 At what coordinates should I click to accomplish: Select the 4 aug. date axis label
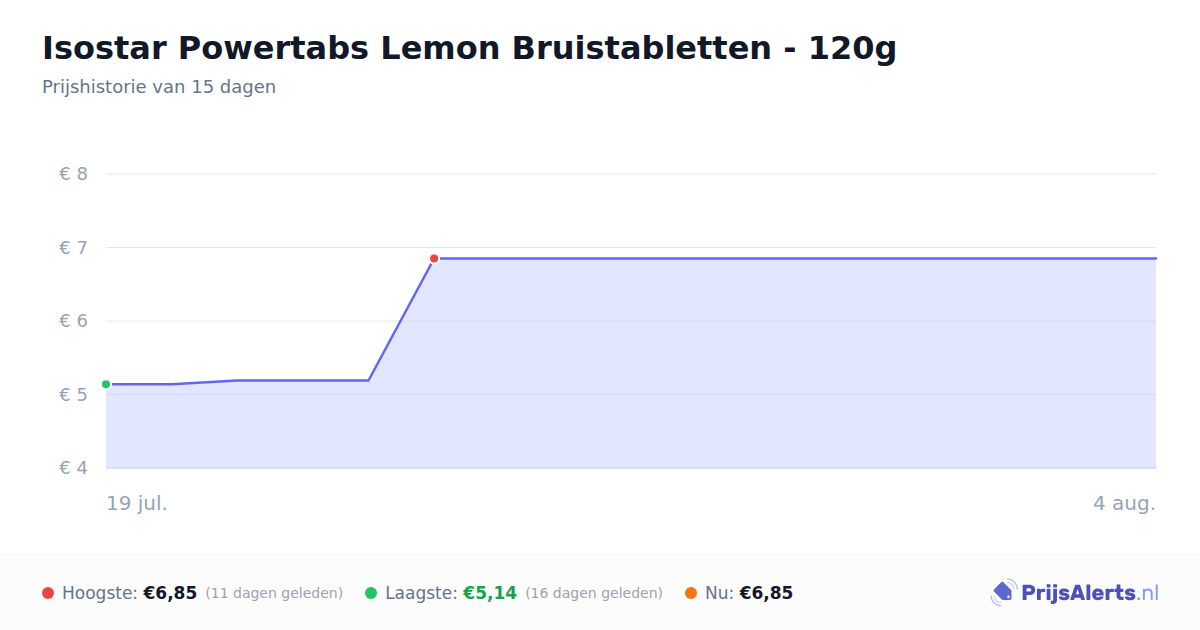click(x=1124, y=503)
